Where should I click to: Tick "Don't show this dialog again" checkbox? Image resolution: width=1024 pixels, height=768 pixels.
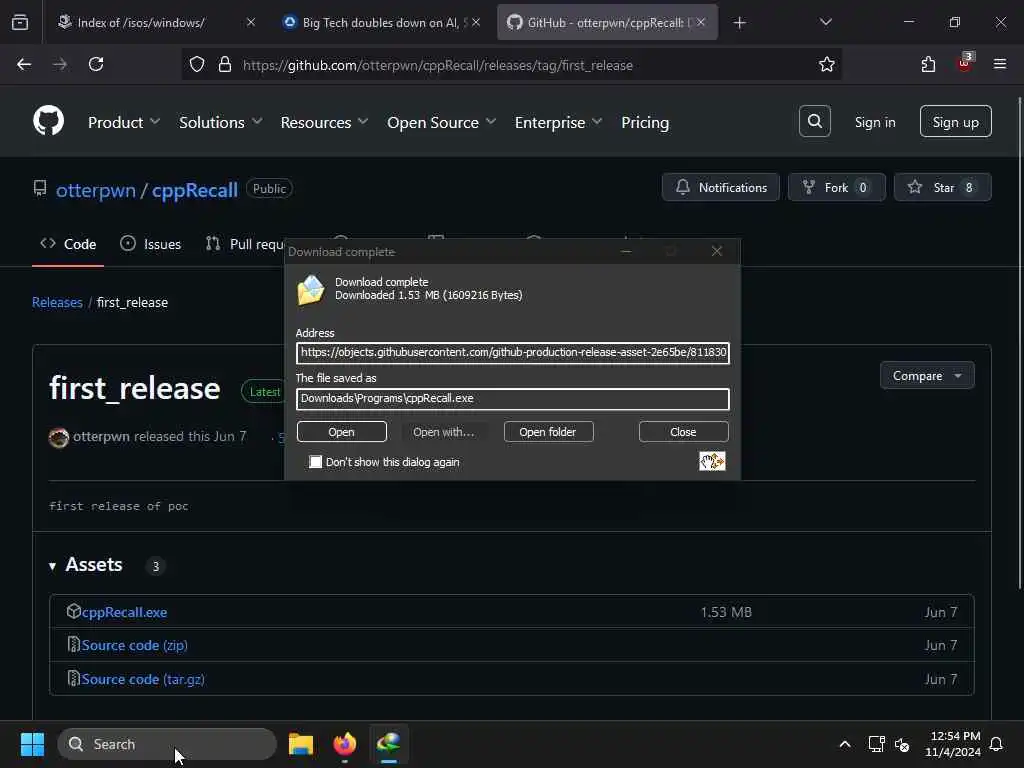click(x=315, y=462)
